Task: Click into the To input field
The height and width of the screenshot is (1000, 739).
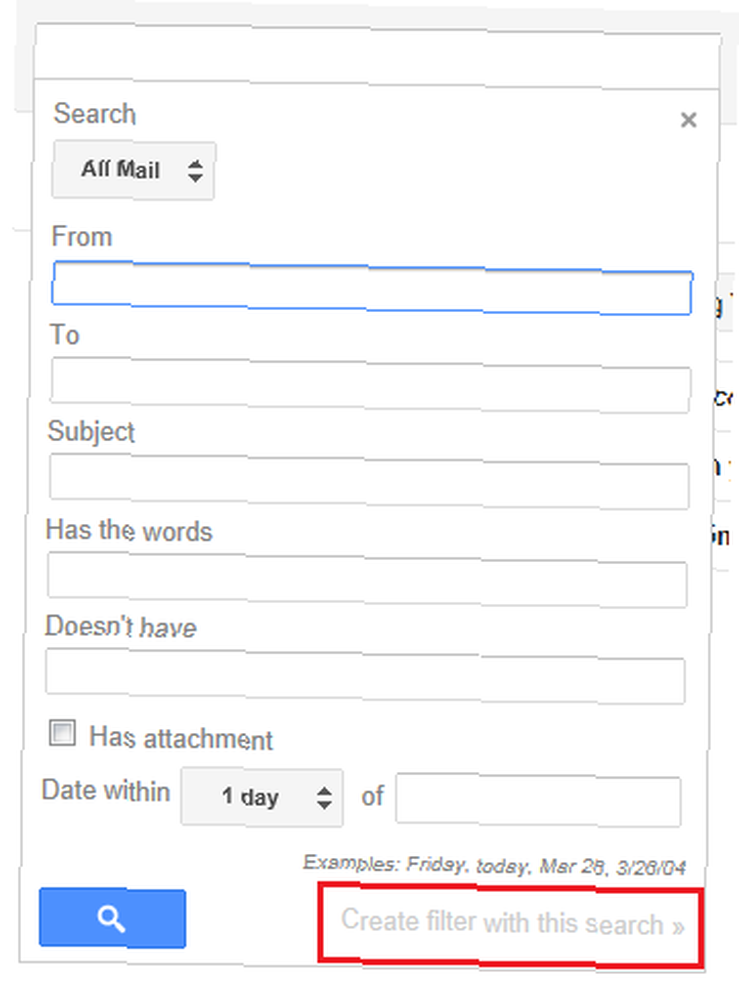Action: point(370,385)
